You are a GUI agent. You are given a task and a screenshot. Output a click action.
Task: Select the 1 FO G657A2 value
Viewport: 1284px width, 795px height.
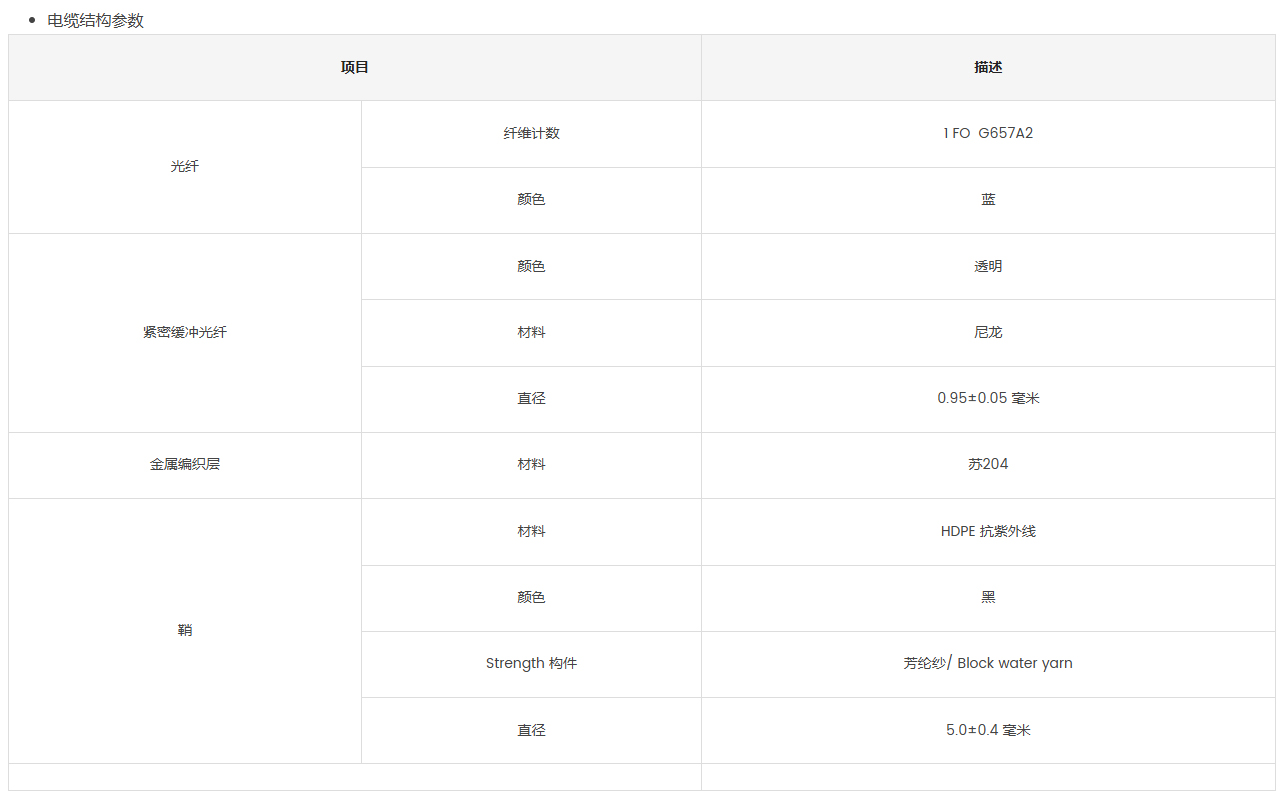click(988, 134)
